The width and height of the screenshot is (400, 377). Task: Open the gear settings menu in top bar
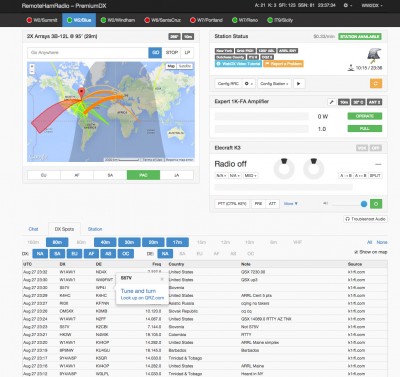[348, 6]
